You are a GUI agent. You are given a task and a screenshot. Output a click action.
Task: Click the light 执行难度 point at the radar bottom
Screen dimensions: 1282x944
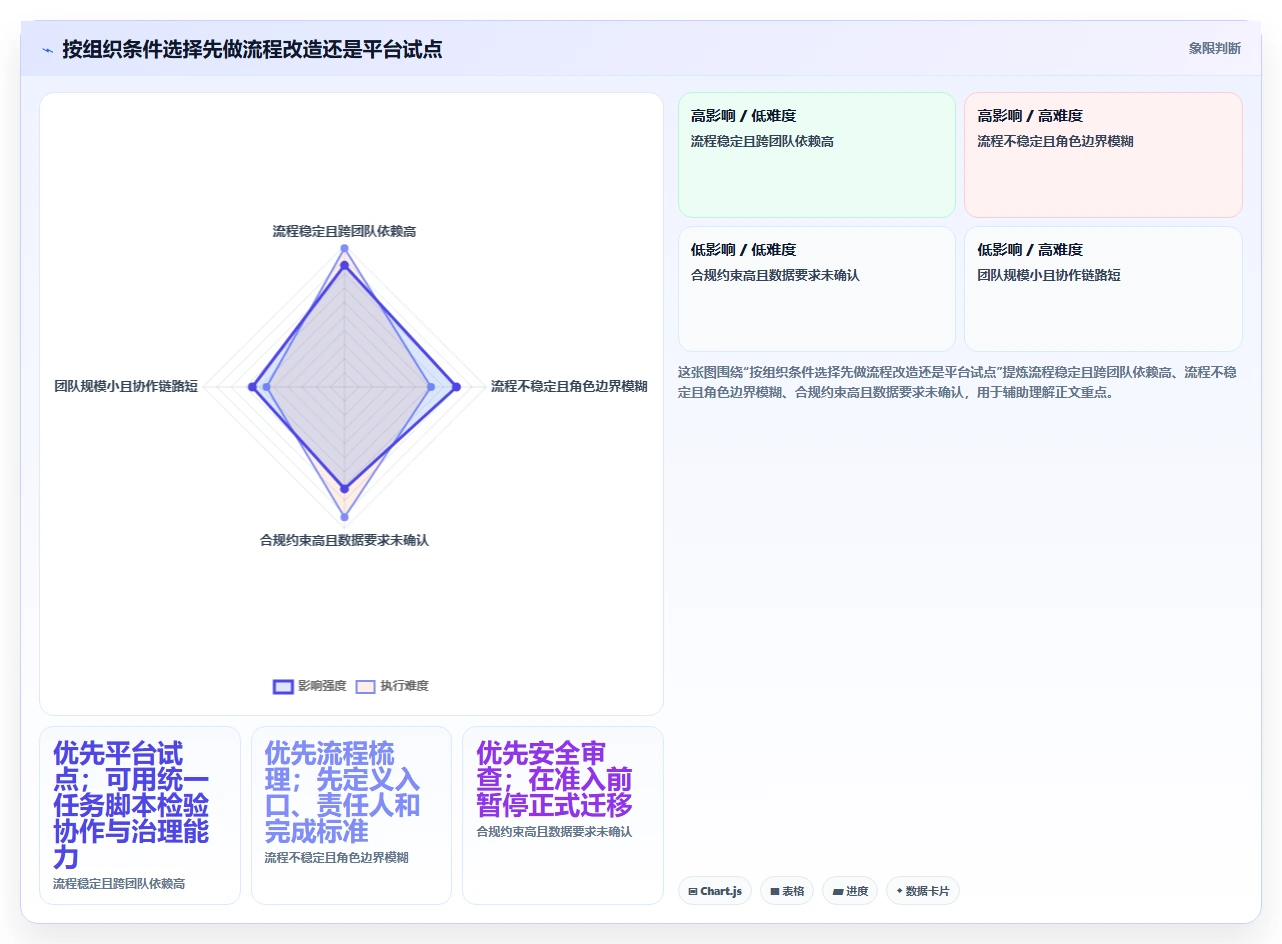pos(344,517)
